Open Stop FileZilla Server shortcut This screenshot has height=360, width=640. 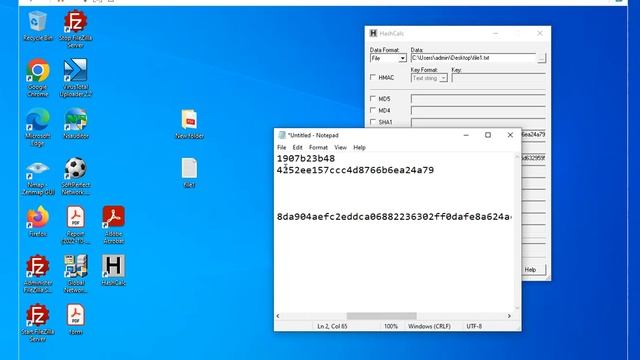click(76, 29)
